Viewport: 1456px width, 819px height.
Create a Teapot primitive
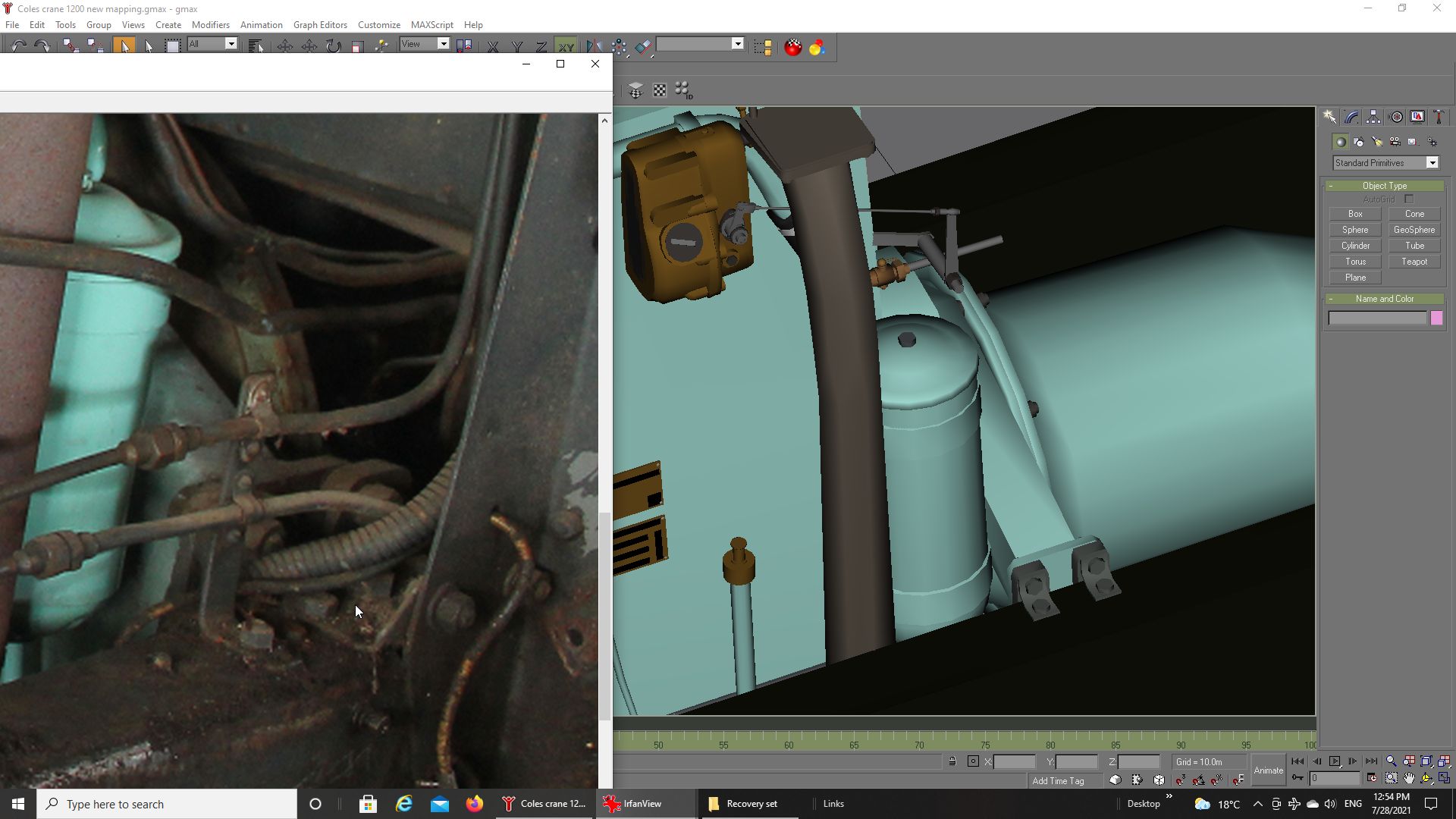[1414, 262]
